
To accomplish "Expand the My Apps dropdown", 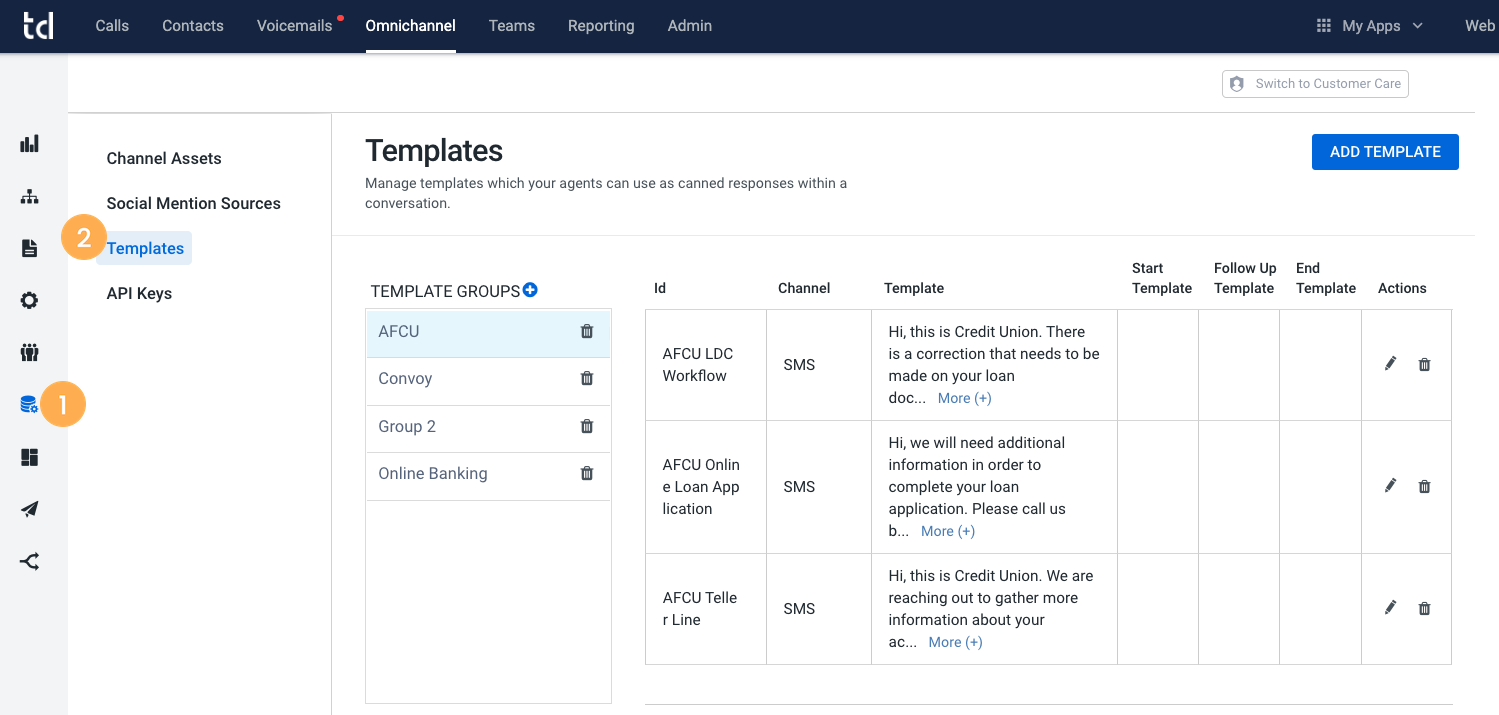I will click(1370, 26).
